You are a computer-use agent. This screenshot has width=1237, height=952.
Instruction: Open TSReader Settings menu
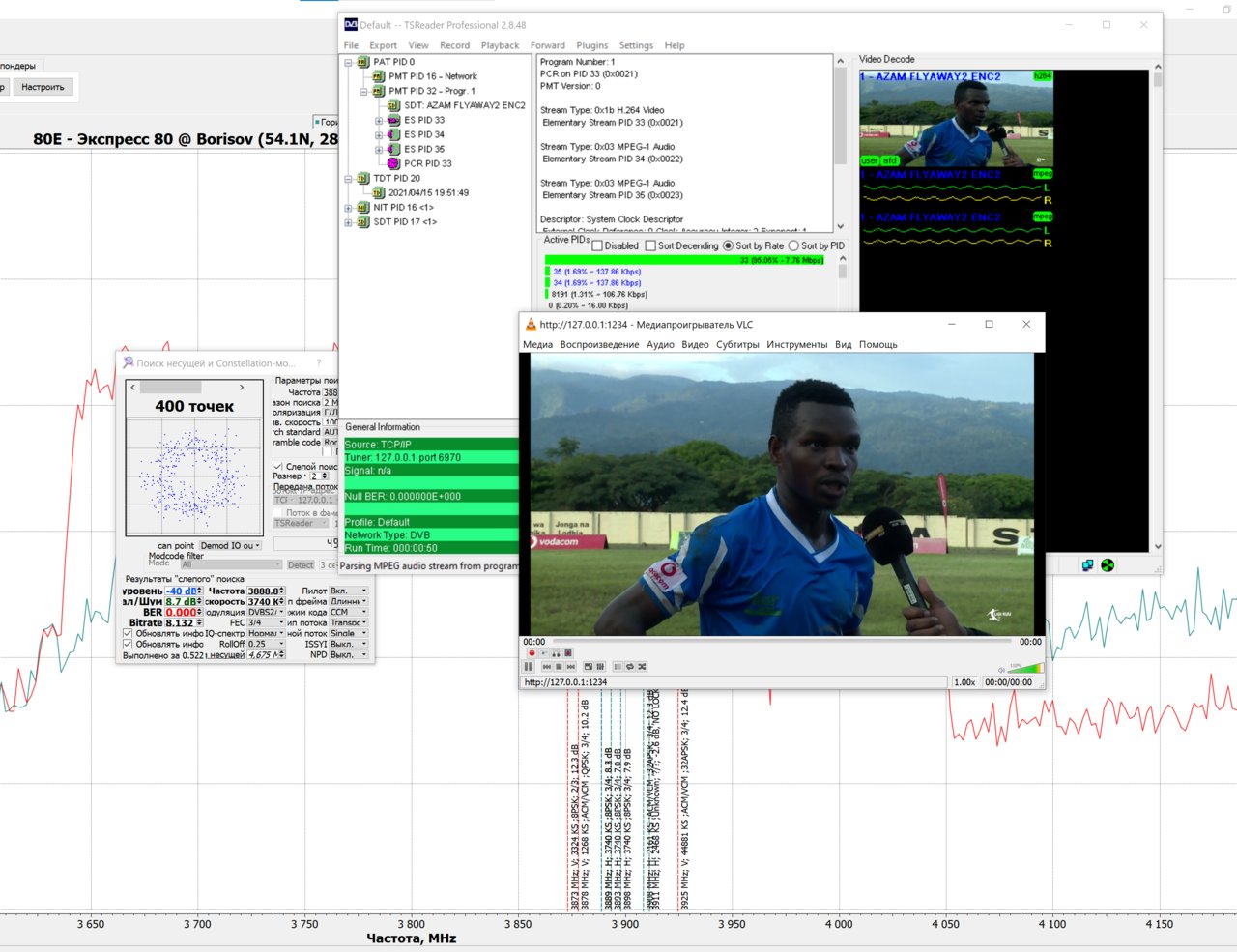pos(636,45)
